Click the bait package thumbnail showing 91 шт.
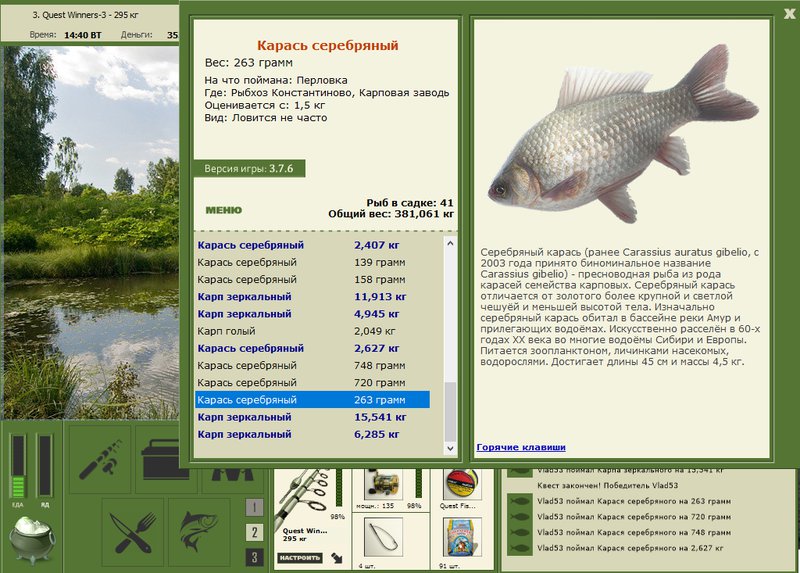 (x=462, y=537)
